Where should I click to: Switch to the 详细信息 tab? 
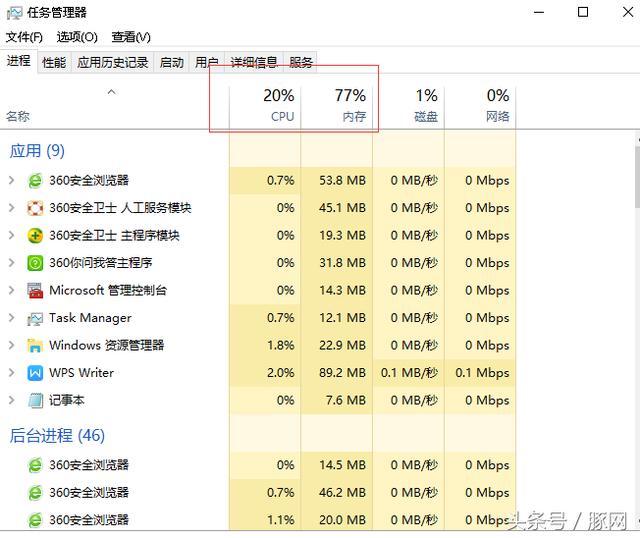coord(254,62)
